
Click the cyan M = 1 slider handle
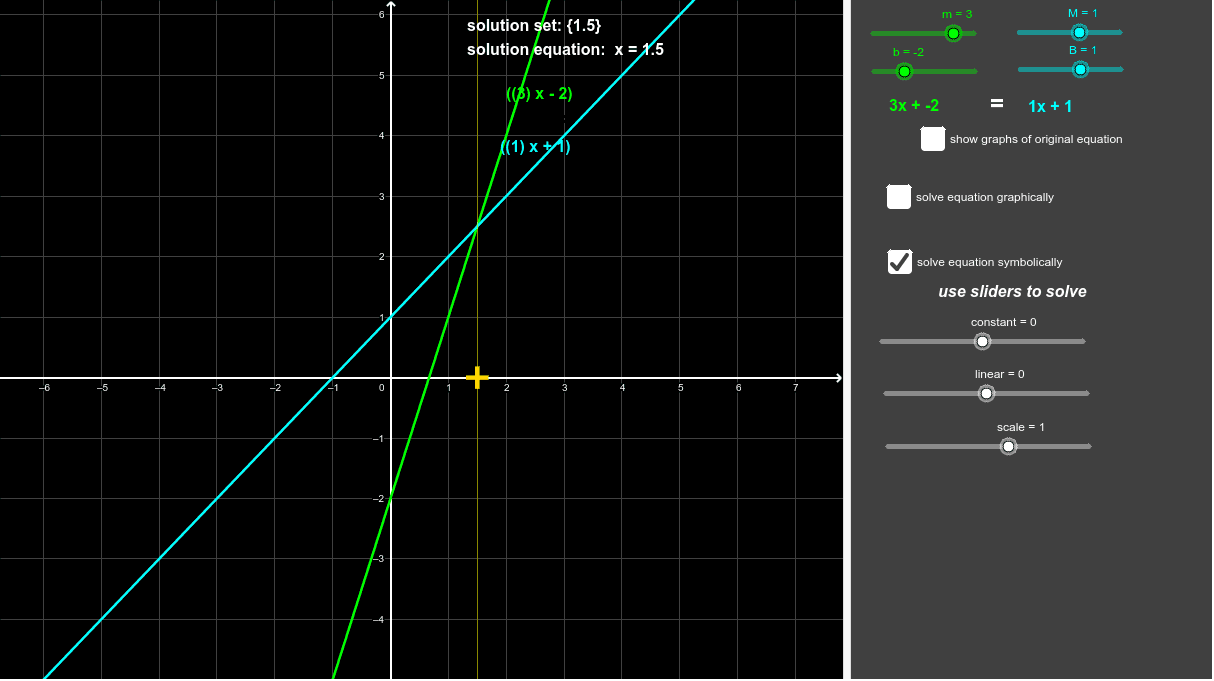coord(1079,32)
